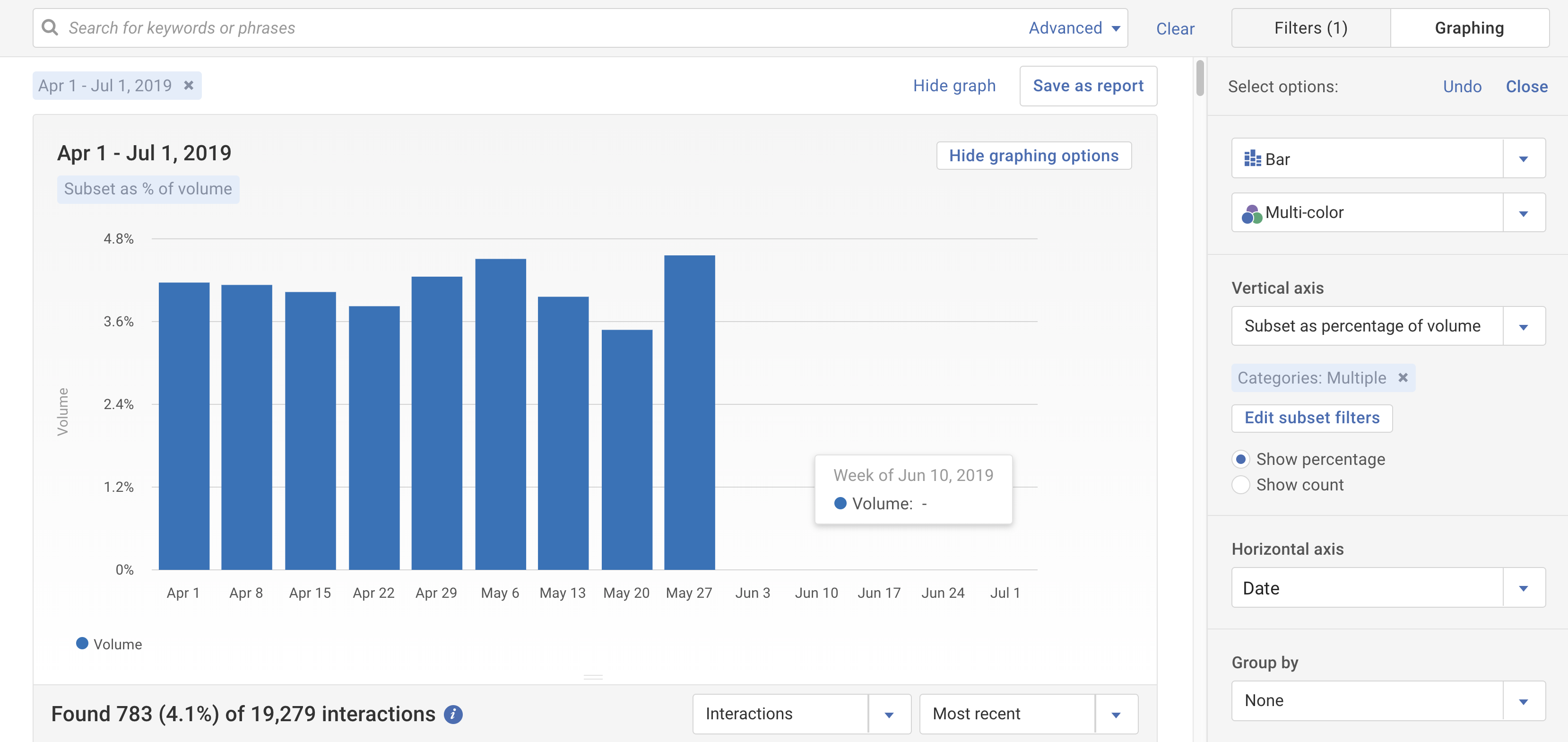Click the search magnifier icon
The image size is (1568, 742).
point(50,27)
